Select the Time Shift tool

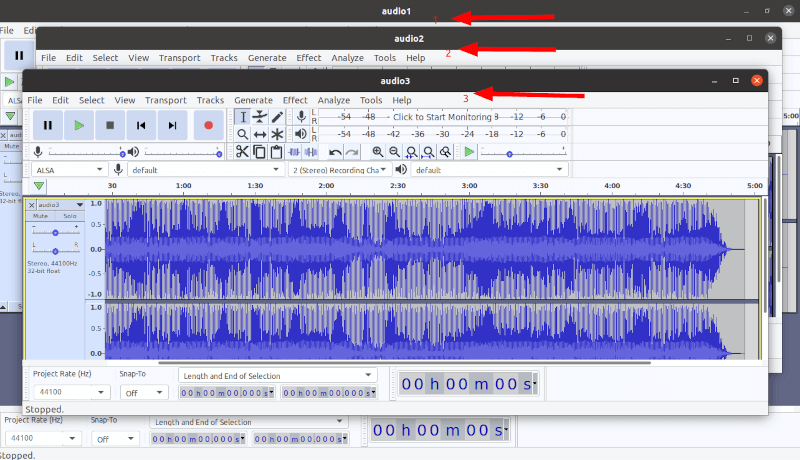(260, 134)
